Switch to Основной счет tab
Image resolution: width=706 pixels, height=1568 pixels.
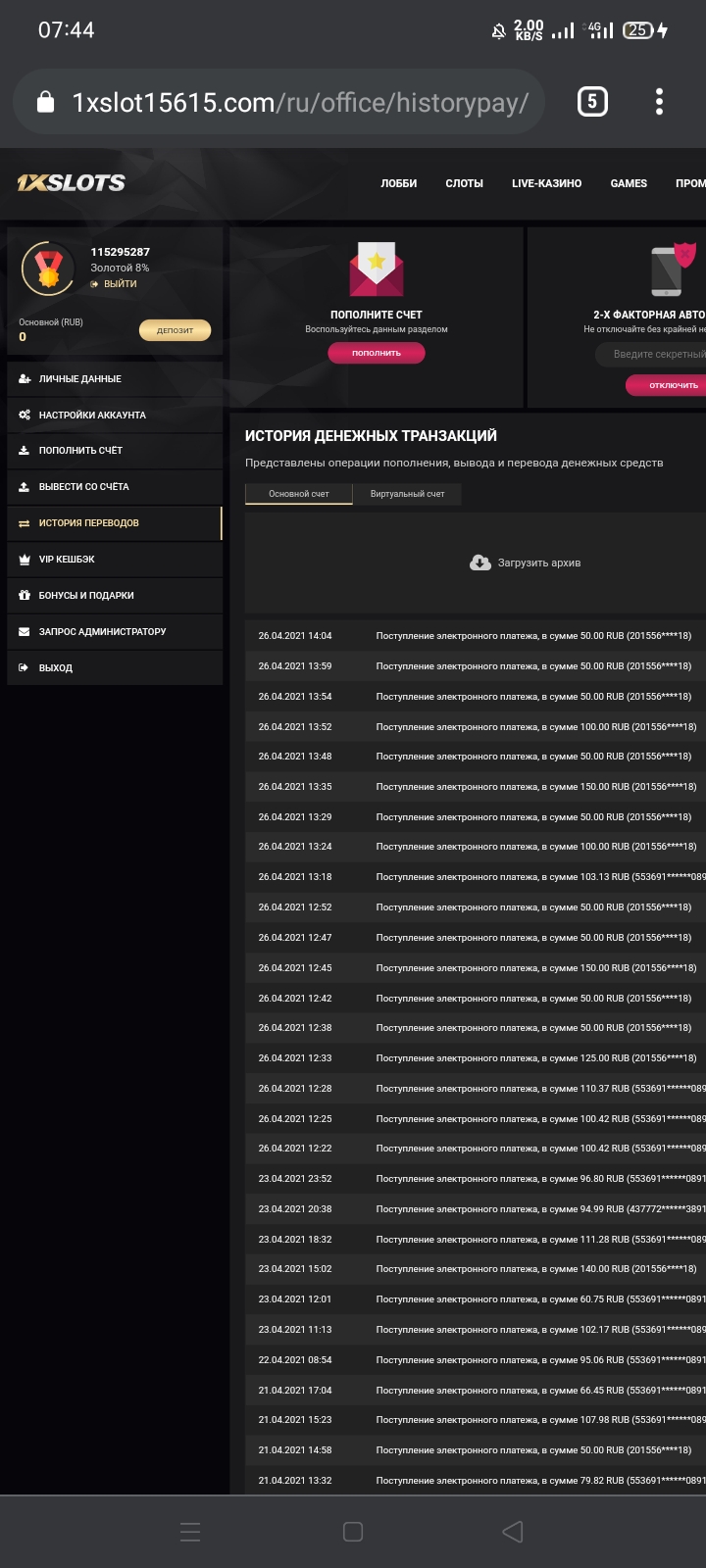click(x=299, y=494)
